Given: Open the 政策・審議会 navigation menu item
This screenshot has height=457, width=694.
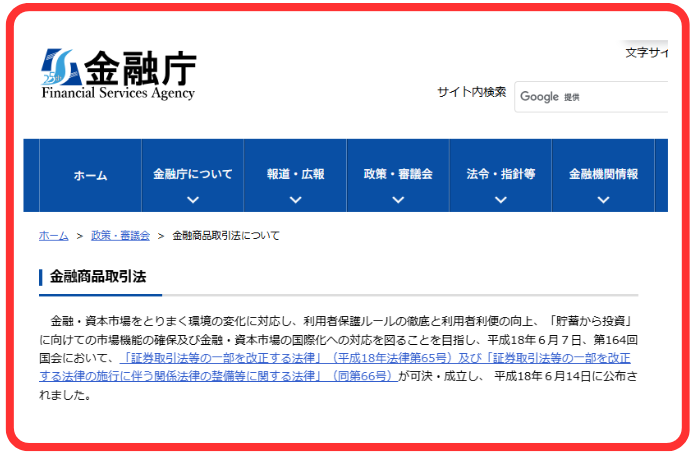Looking at the screenshot, I should 398,176.
